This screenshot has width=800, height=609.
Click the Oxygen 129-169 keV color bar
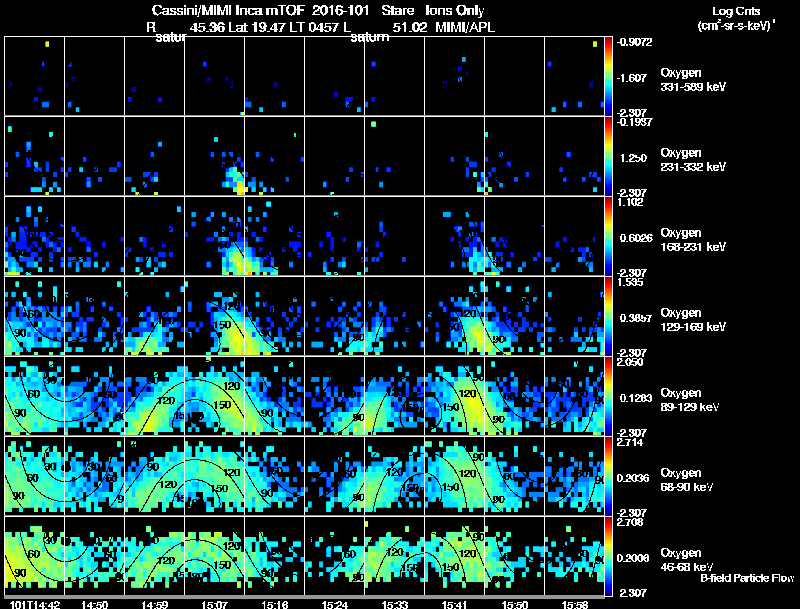tap(608, 316)
